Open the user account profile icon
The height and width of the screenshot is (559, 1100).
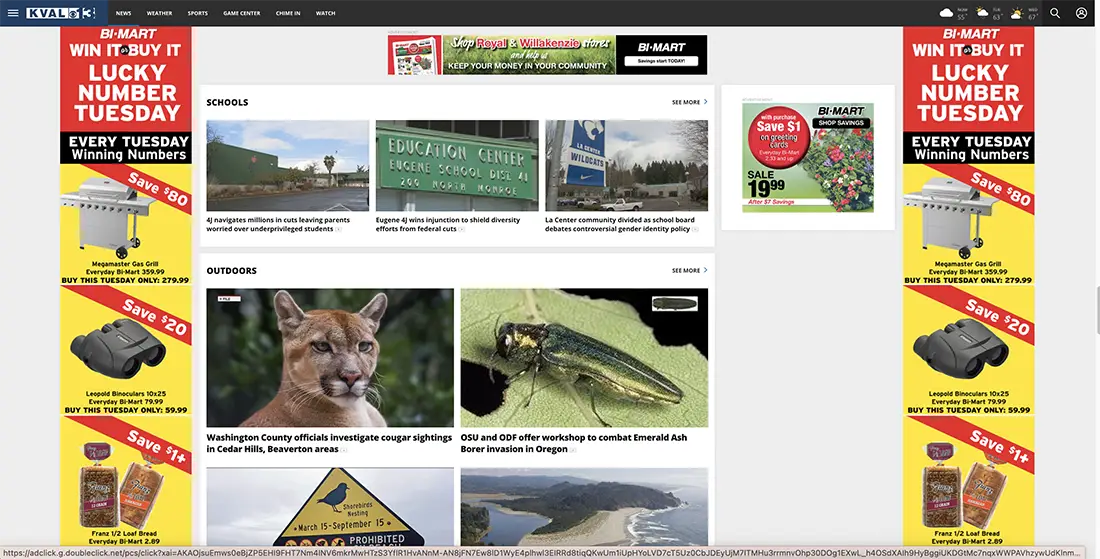tap(1082, 13)
